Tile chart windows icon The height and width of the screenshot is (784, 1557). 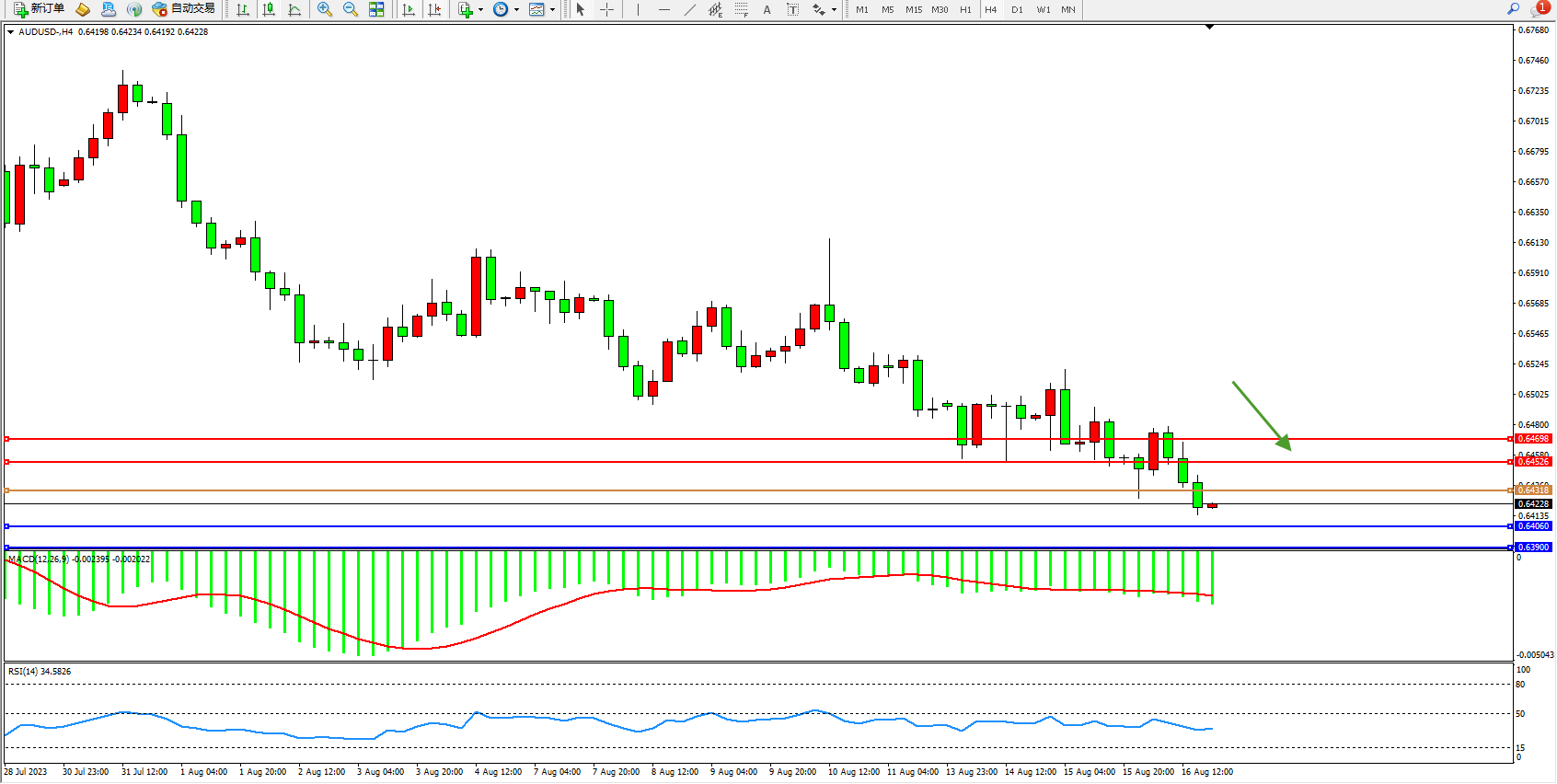pyautogui.click(x=376, y=9)
